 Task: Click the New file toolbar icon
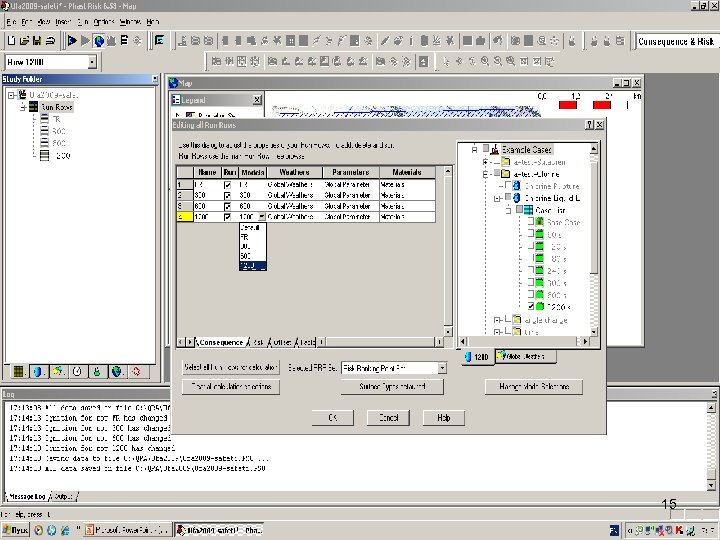tap(12, 41)
